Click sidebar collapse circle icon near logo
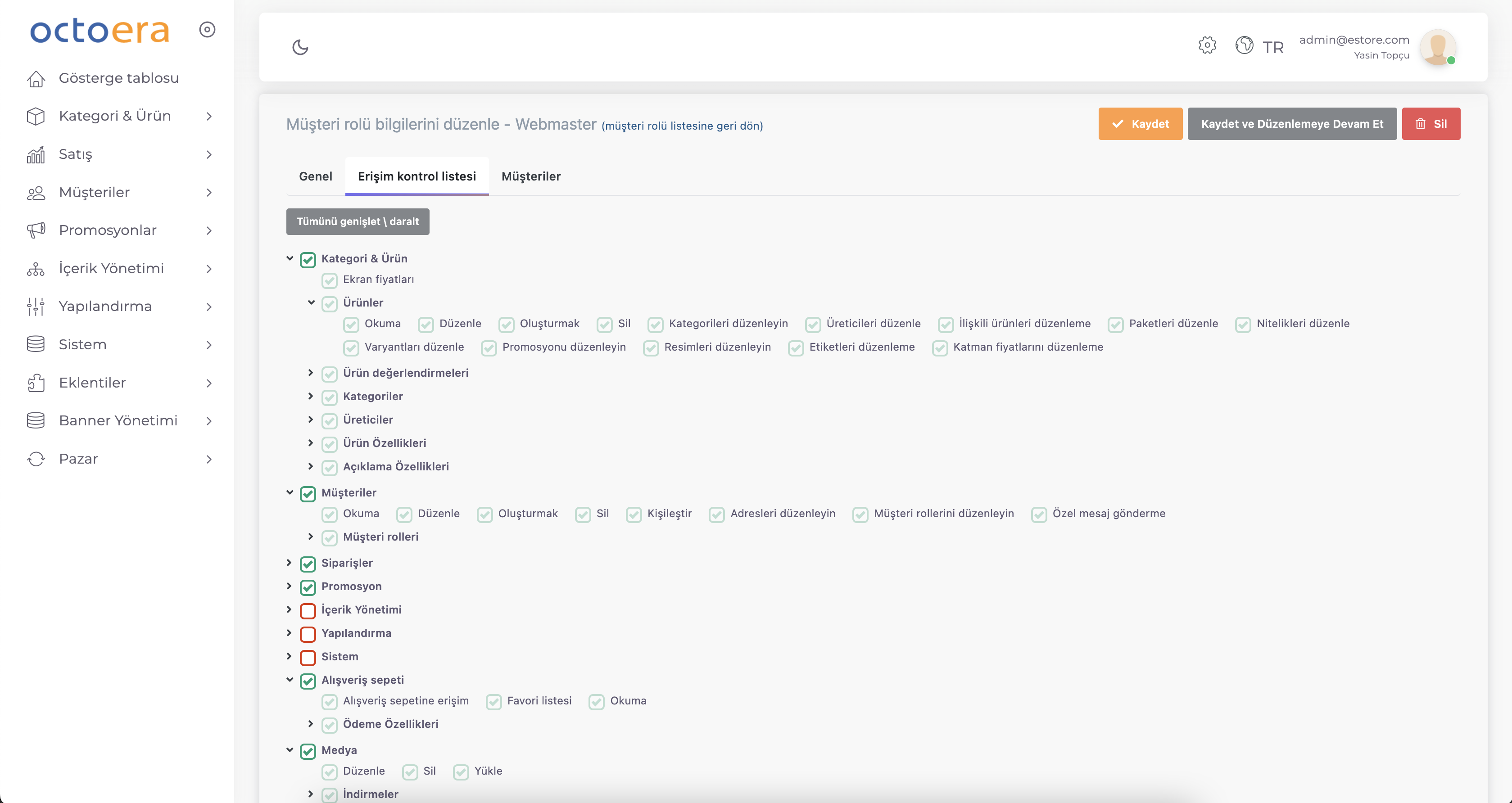1512x803 pixels. tap(207, 29)
